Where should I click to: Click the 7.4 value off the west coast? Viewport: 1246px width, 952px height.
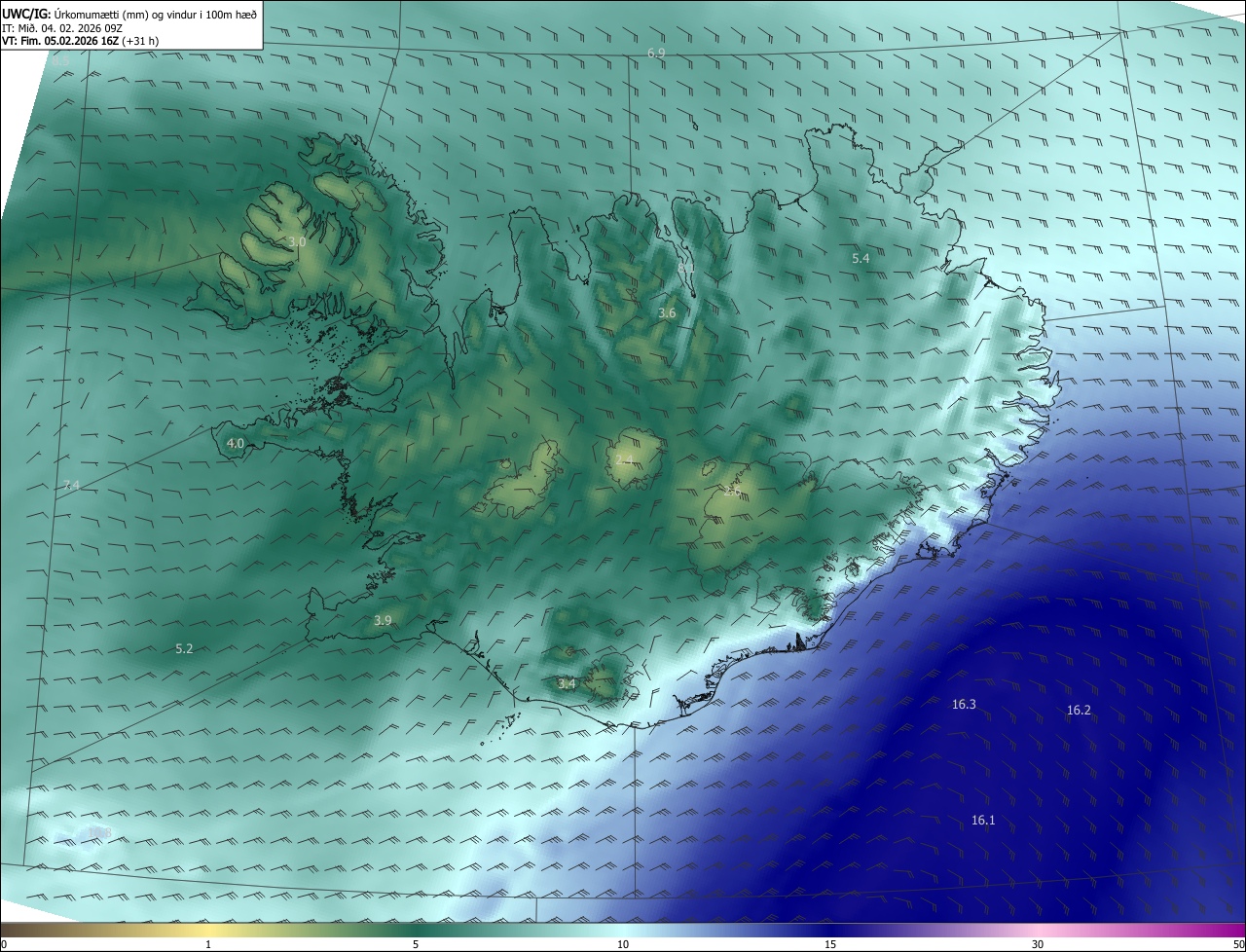coord(70,485)
